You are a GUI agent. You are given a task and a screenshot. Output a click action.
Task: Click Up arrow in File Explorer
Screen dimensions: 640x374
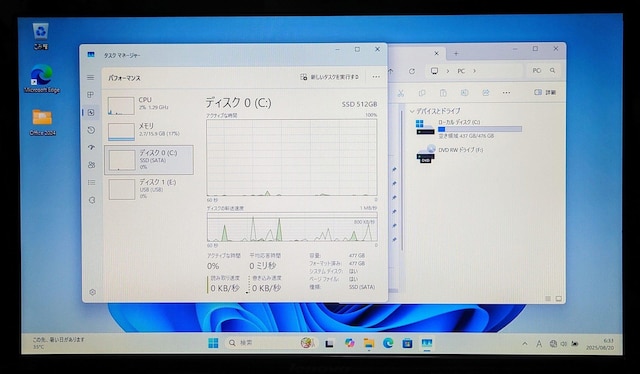pyautogui.click(x=391, y=71)
